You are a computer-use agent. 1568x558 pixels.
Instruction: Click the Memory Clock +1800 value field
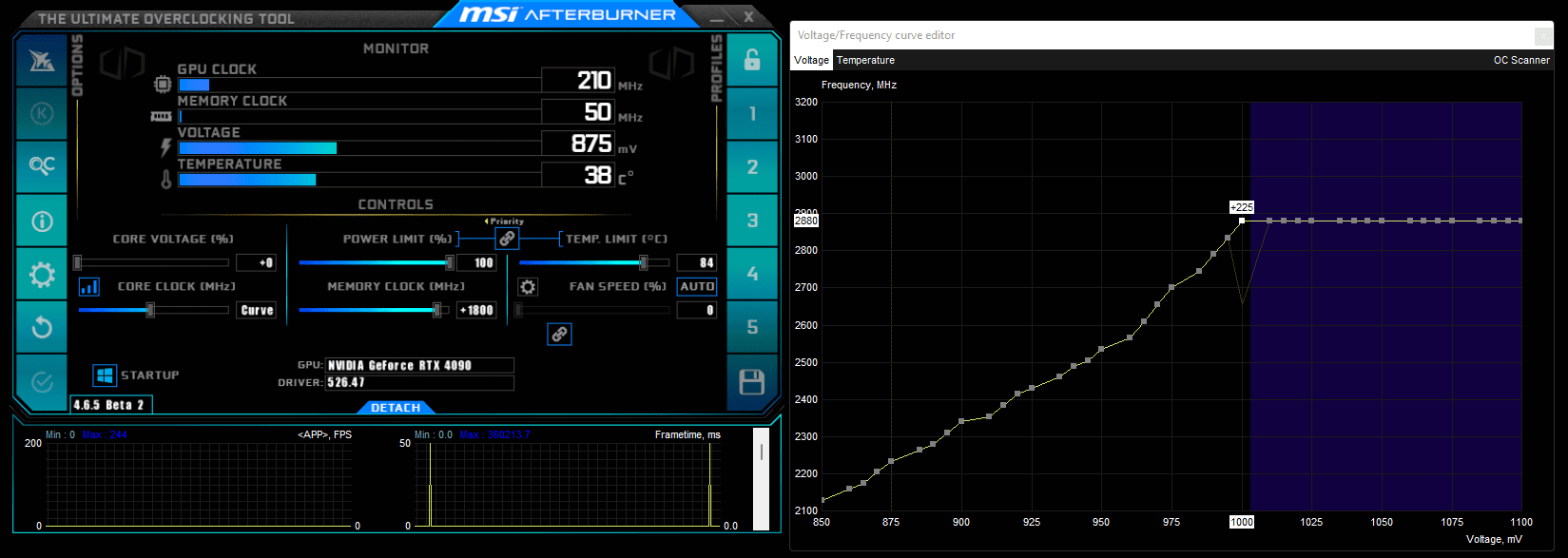476,310
